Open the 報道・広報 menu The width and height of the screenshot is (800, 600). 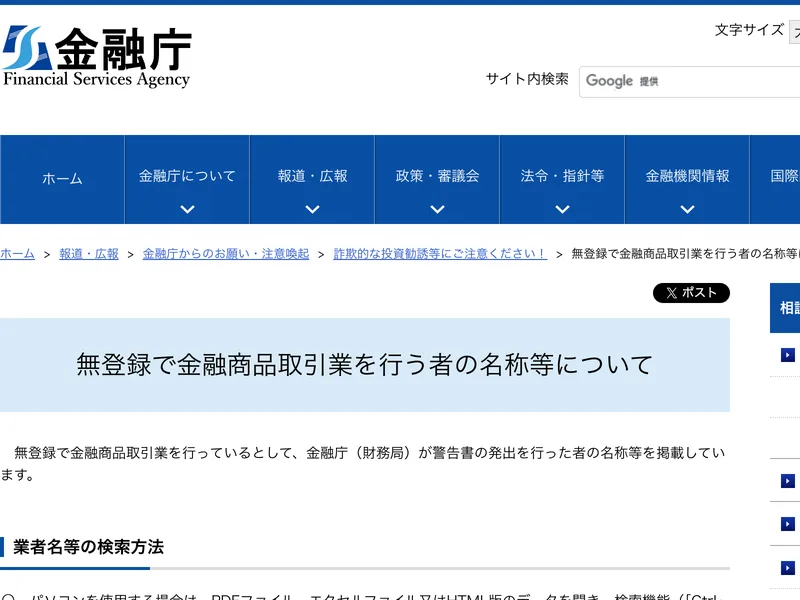(x=312, y=177)
